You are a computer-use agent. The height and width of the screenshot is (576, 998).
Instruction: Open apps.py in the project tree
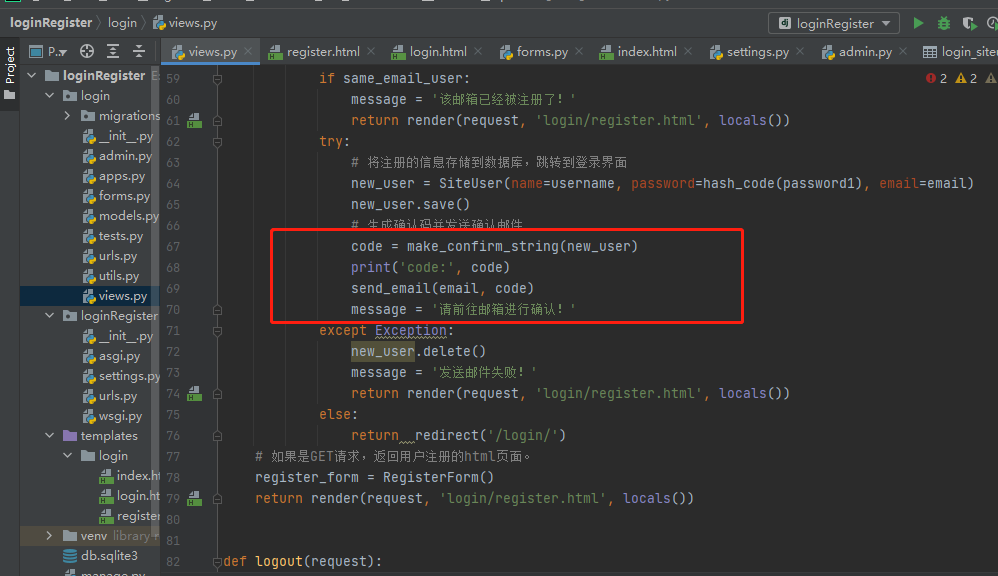115,176
